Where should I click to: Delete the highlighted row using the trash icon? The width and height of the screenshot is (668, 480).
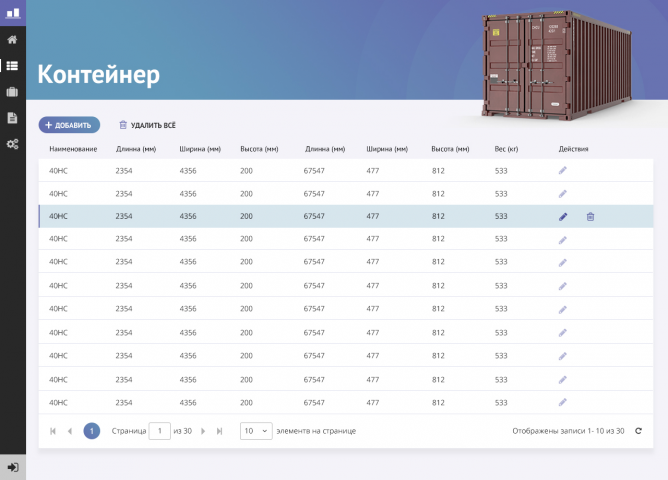590,216
